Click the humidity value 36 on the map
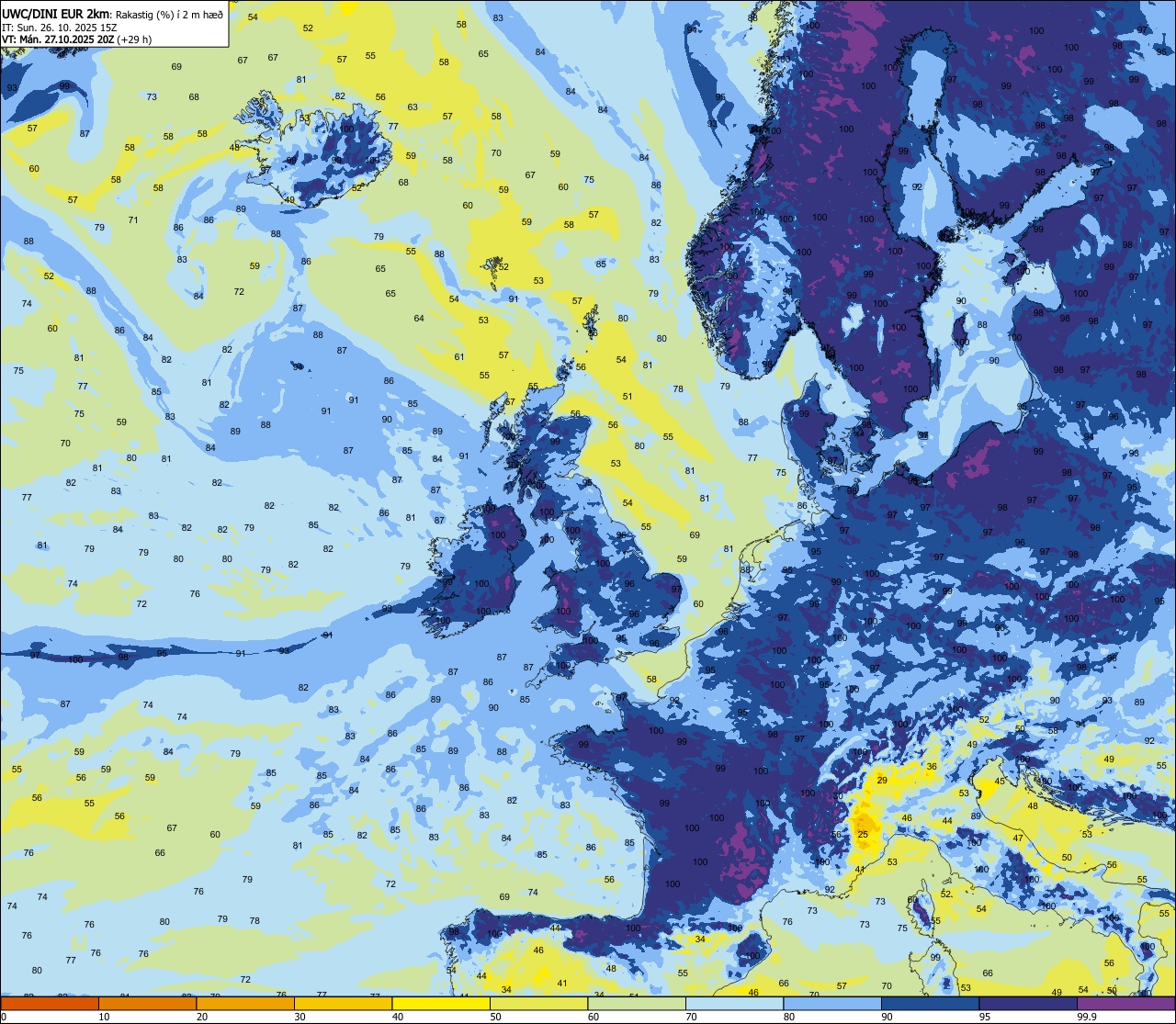 tap(932, 766)
